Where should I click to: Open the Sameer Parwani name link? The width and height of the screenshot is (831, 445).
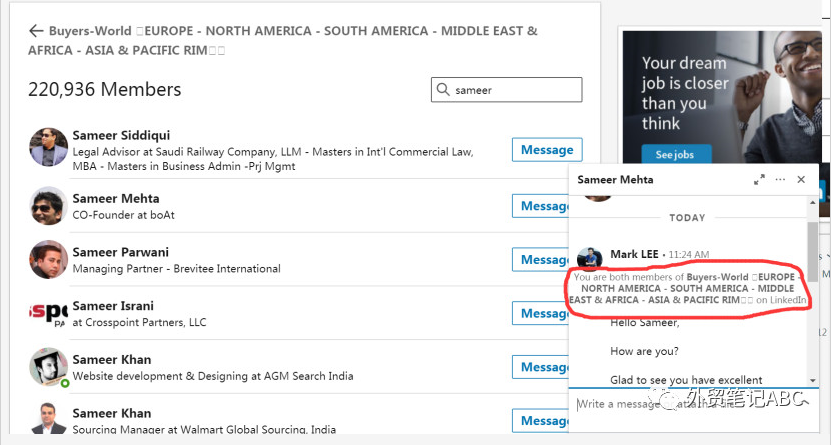[120, 252]
